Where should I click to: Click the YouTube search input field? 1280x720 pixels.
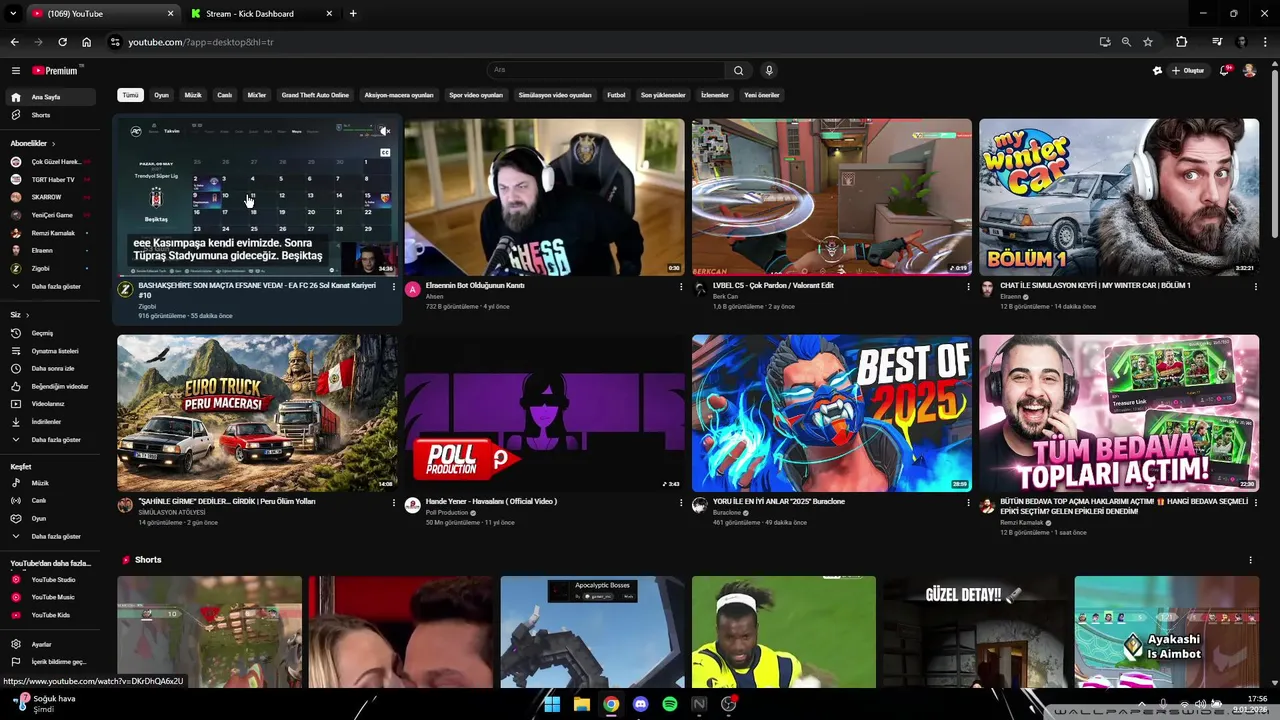point(605,70)
